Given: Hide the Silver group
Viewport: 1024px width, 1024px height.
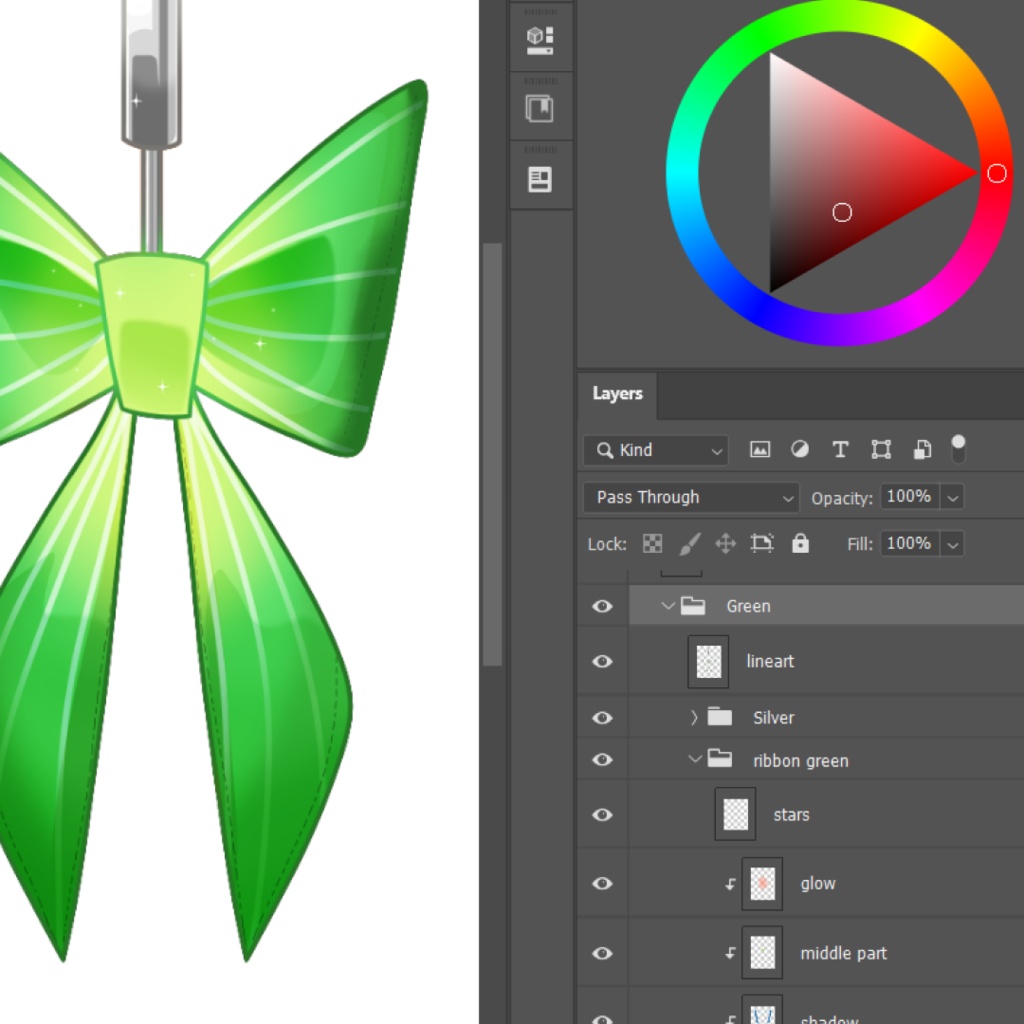Looking at the screenshot, I should [x=602, y=718].
